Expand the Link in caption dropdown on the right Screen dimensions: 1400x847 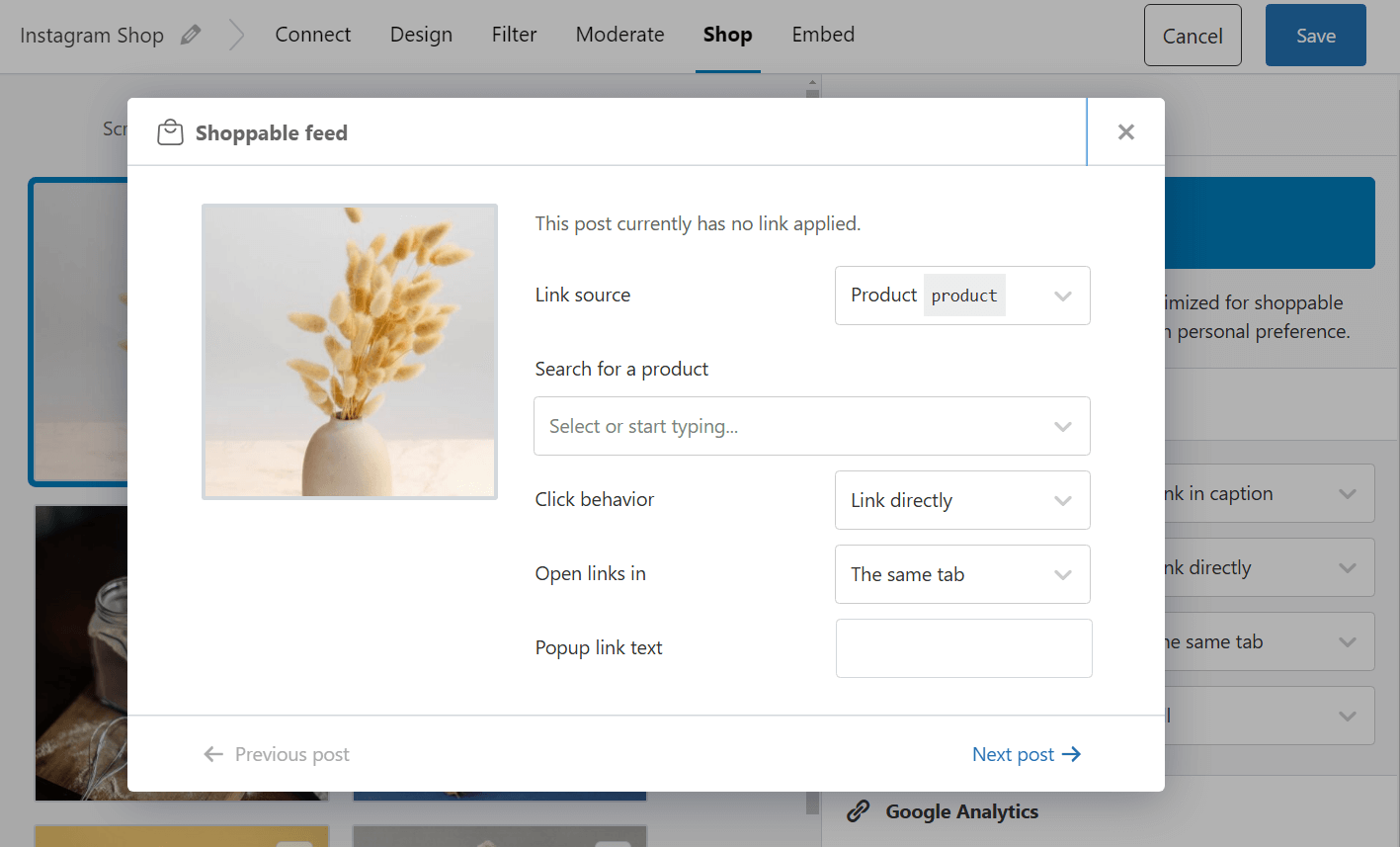pyautogui.click(x=1348, y=493)
